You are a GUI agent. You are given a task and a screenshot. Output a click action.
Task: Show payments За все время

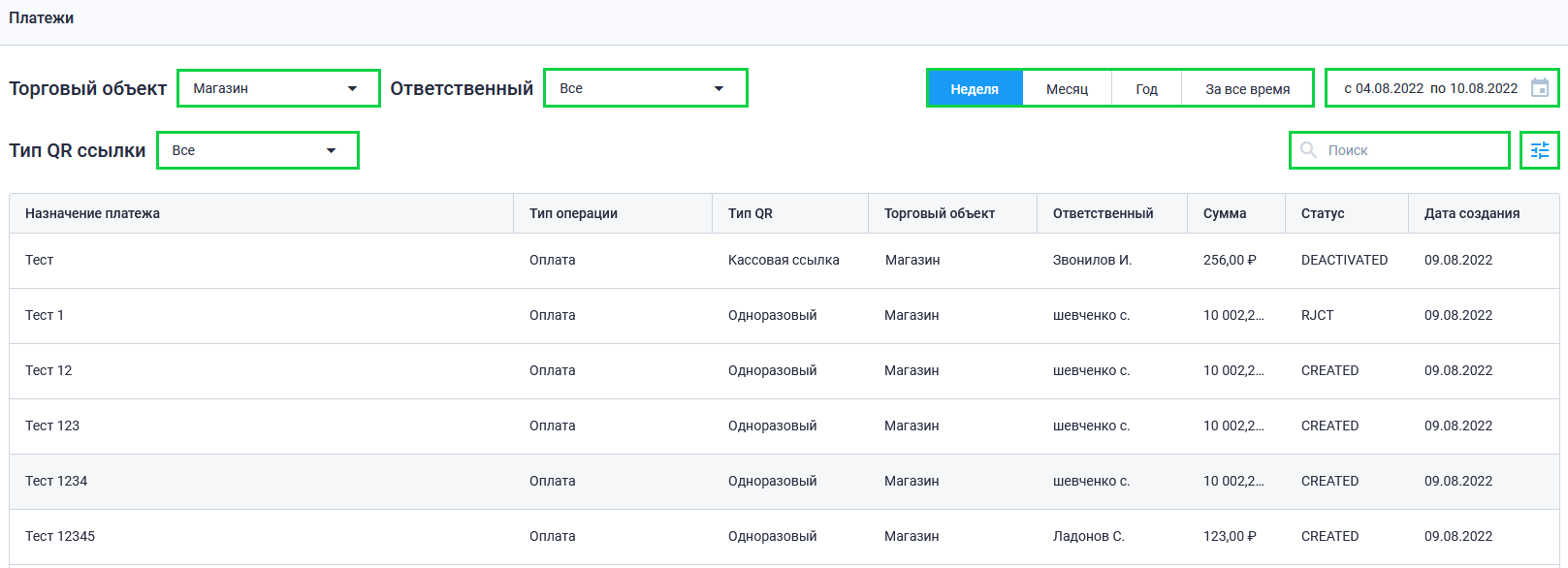[x=1247, y=89]
